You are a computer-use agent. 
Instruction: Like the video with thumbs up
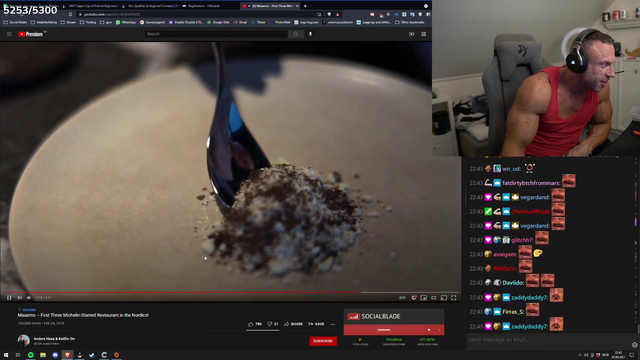[x=255, y=324]
